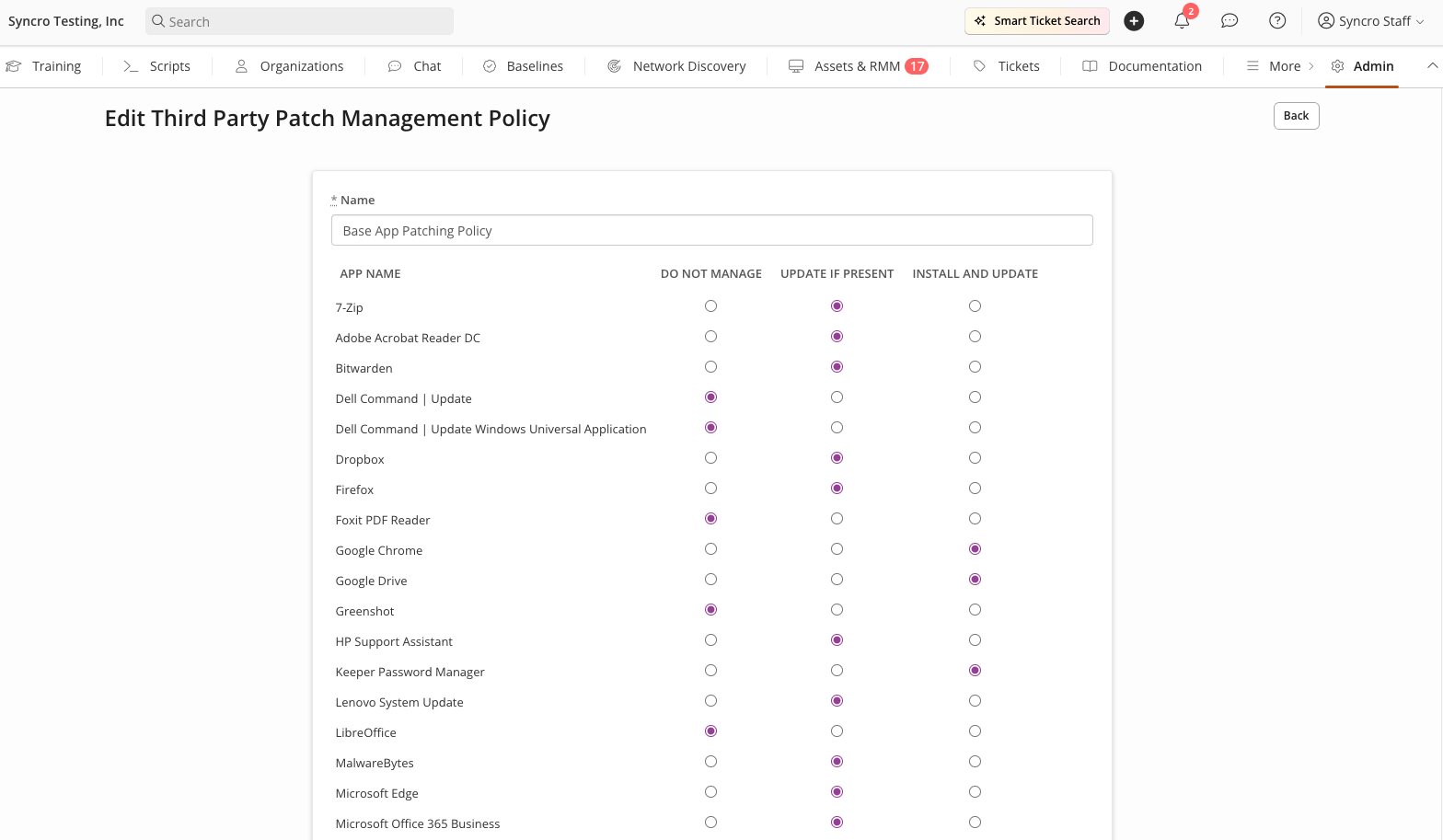Click the black plus quick-add icon
This screenshot has height=840, width=1443.
tap(1134, 21)
